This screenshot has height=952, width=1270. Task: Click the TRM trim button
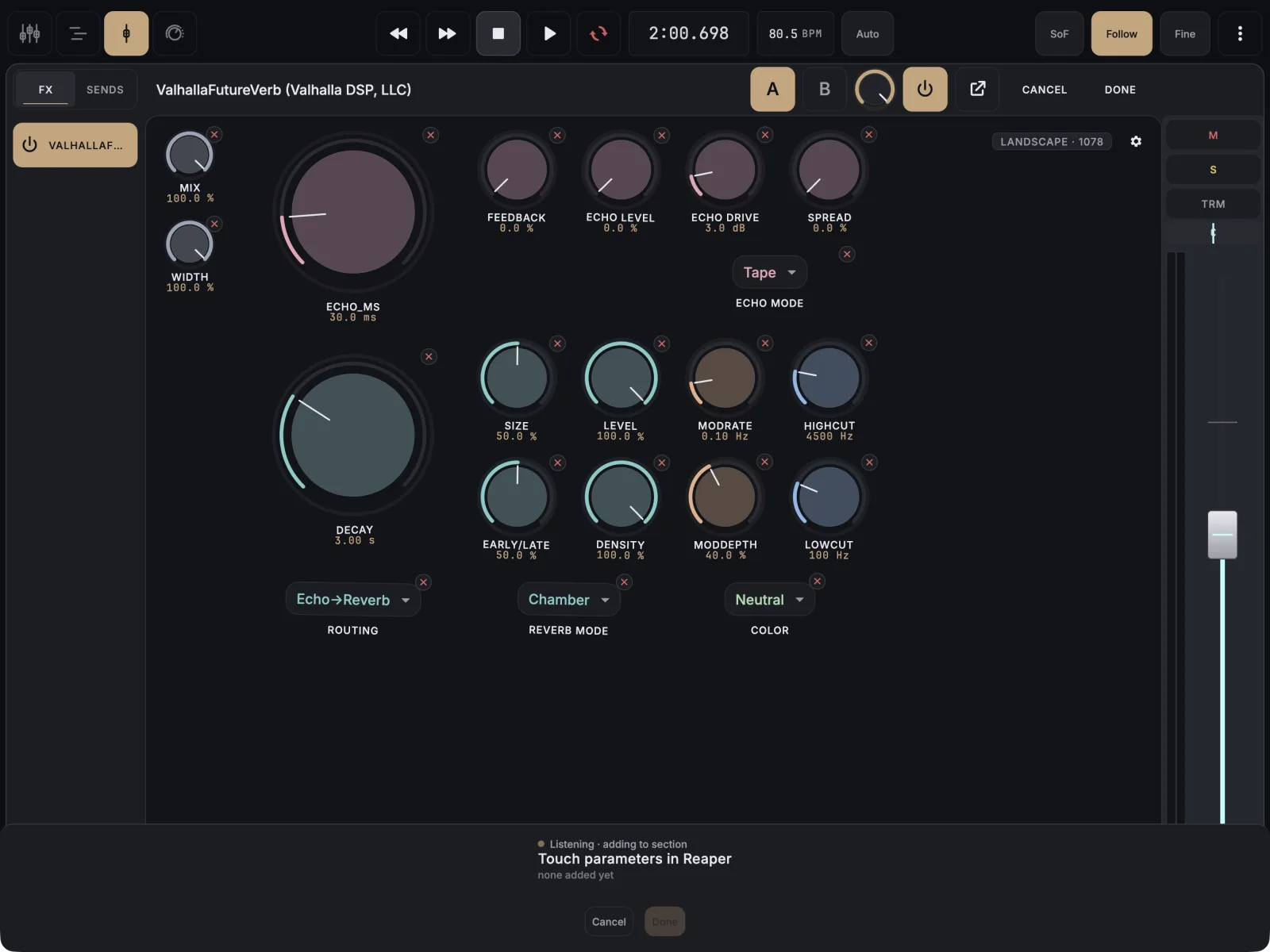click(x=1213, y=204)
